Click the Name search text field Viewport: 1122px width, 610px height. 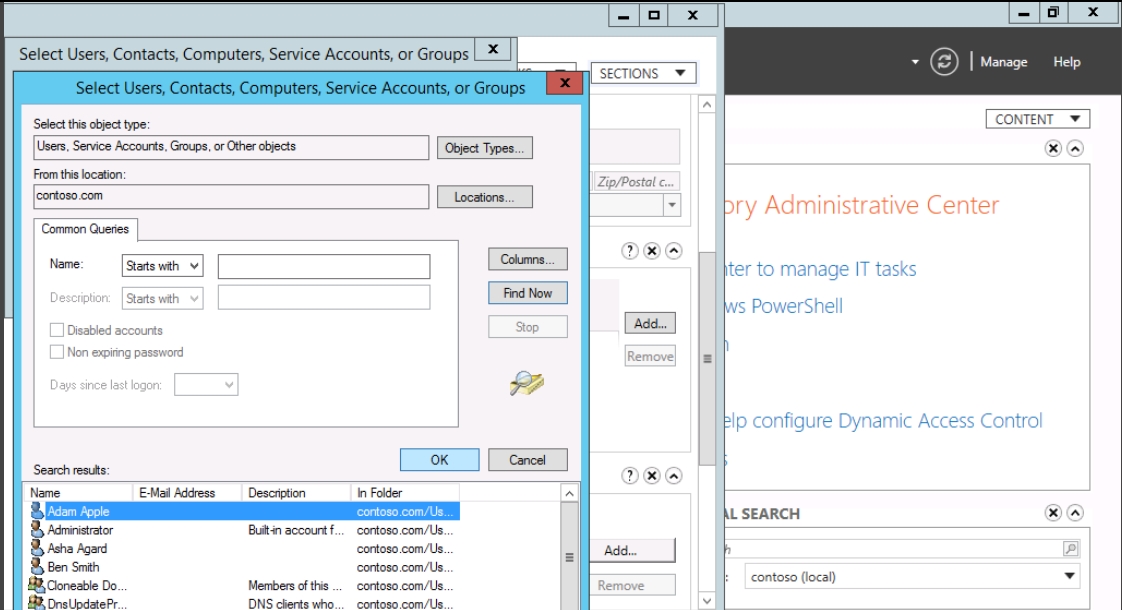point(324,266)
